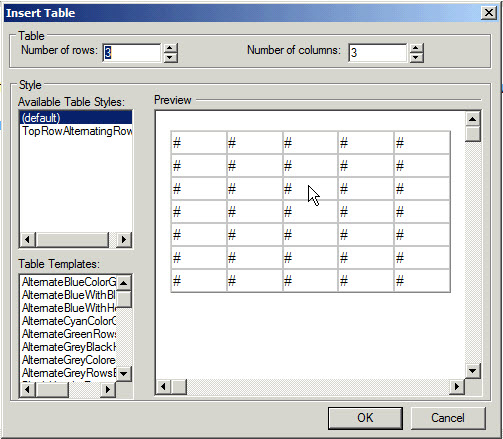This screenshot has height=439, width=503.
Task: Click the Number of rows input field
Action: pos(132,53)
